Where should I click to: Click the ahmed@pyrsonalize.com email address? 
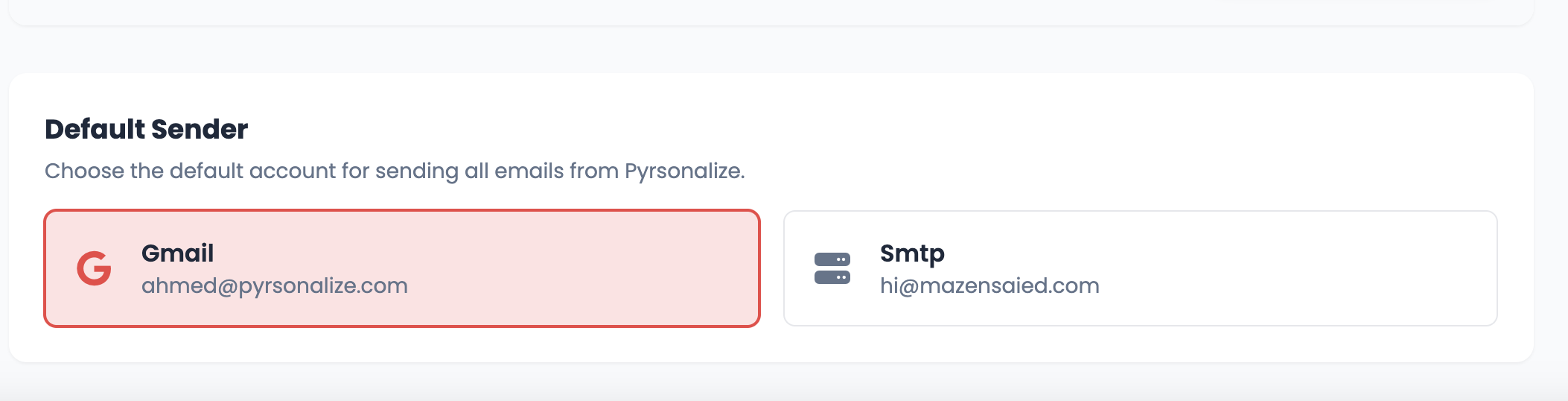tap(274, 286)
